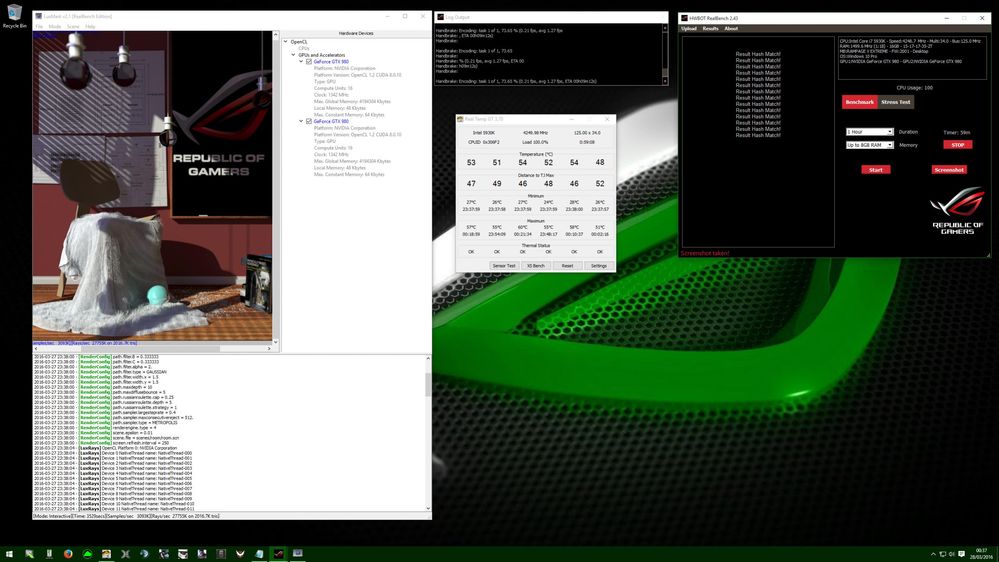Click the 'Timer: 59m' text
Viewport: 999px width, 562px height.
pos(956,133)
